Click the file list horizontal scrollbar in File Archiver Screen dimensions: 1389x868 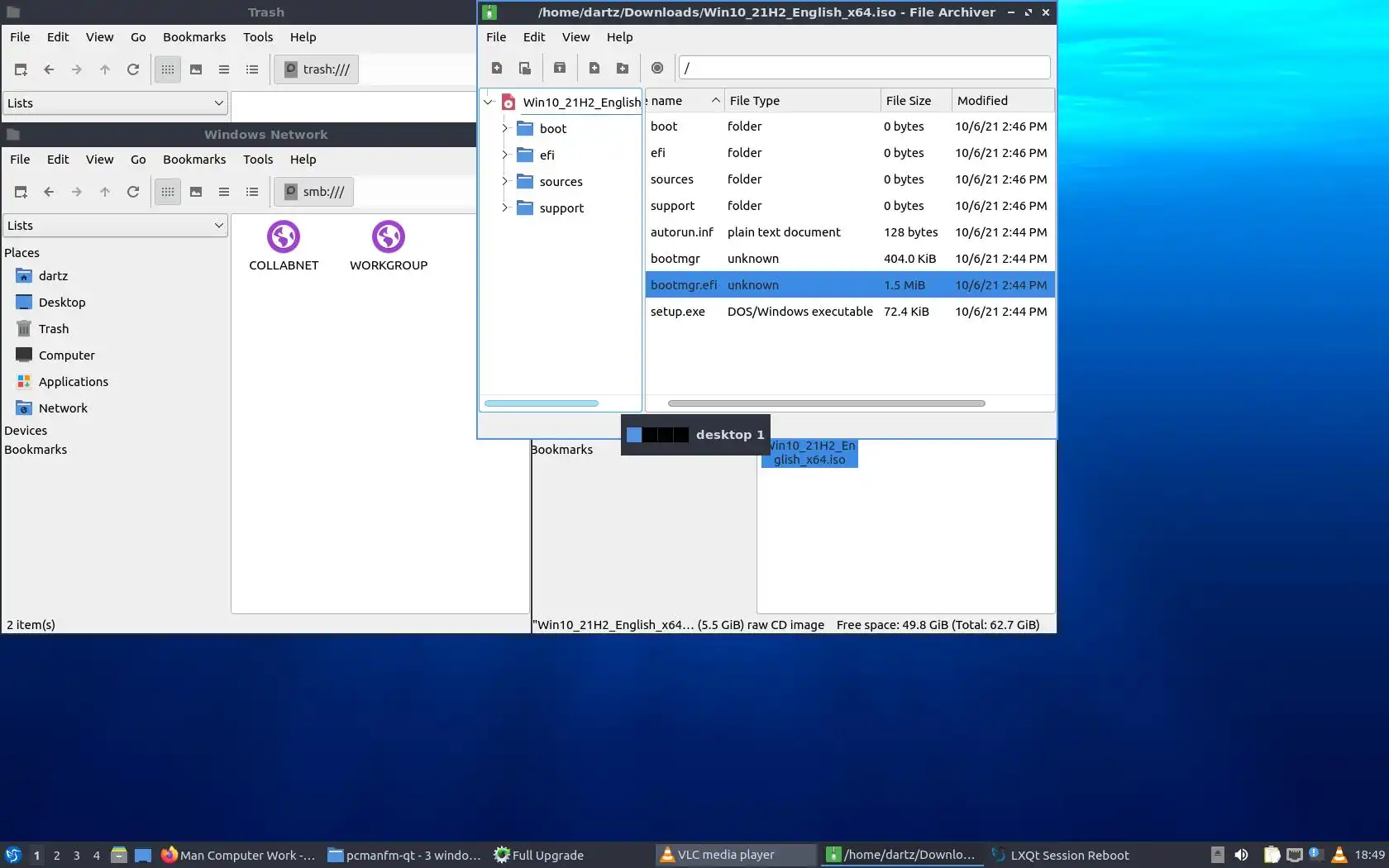point(826,403)
